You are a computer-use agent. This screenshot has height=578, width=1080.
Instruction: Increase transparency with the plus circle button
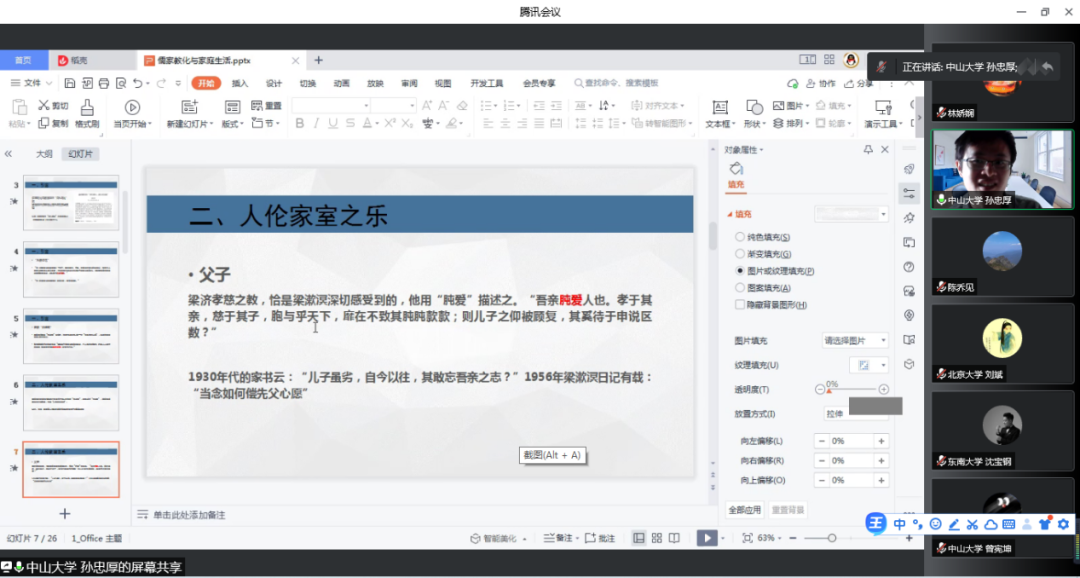tap(884, 389)
